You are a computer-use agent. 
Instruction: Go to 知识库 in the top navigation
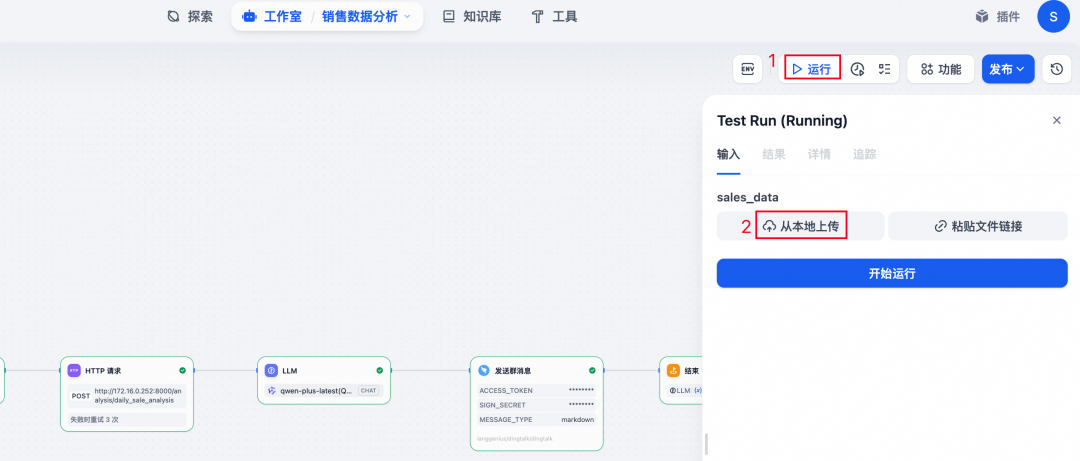tap(472, 17)
